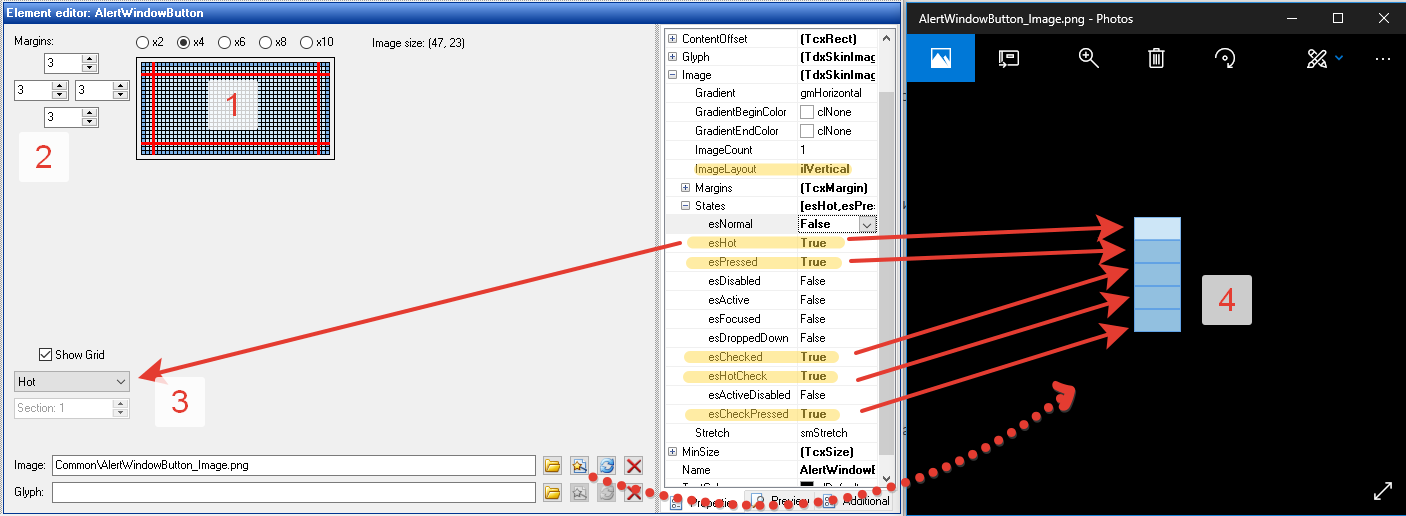Collapse the Image property node

(x=672, y=75)
